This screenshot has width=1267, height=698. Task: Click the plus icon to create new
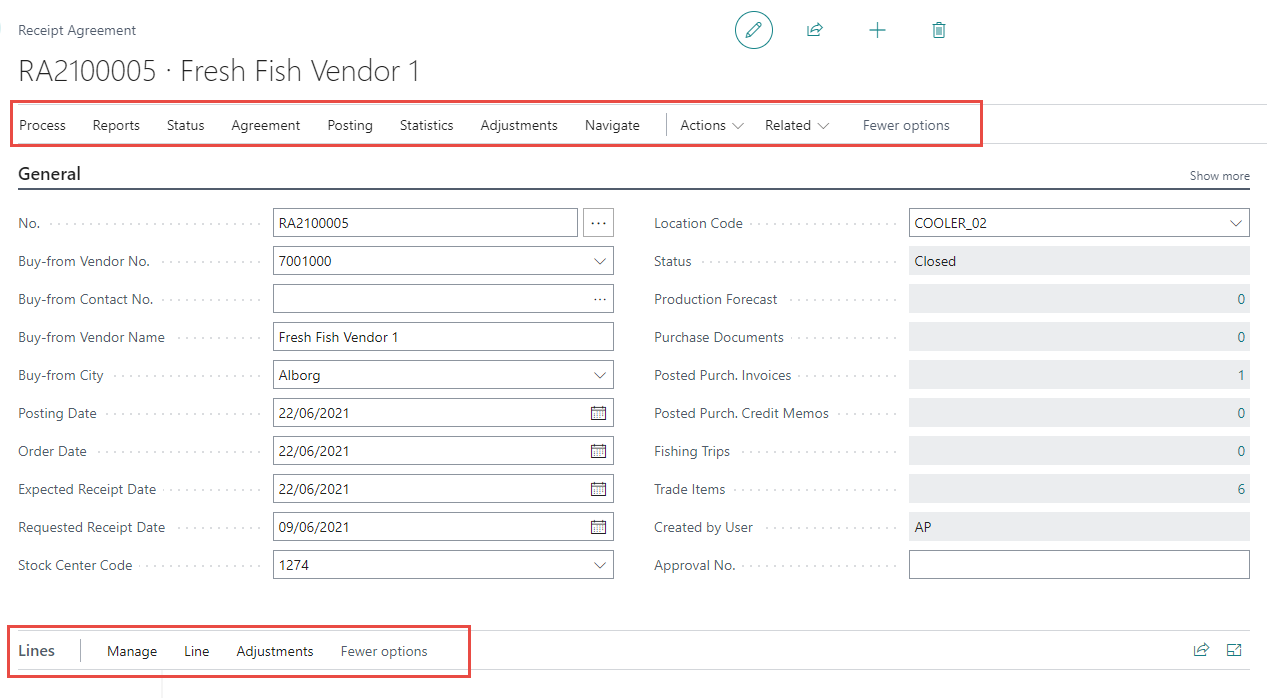point(877,30)
